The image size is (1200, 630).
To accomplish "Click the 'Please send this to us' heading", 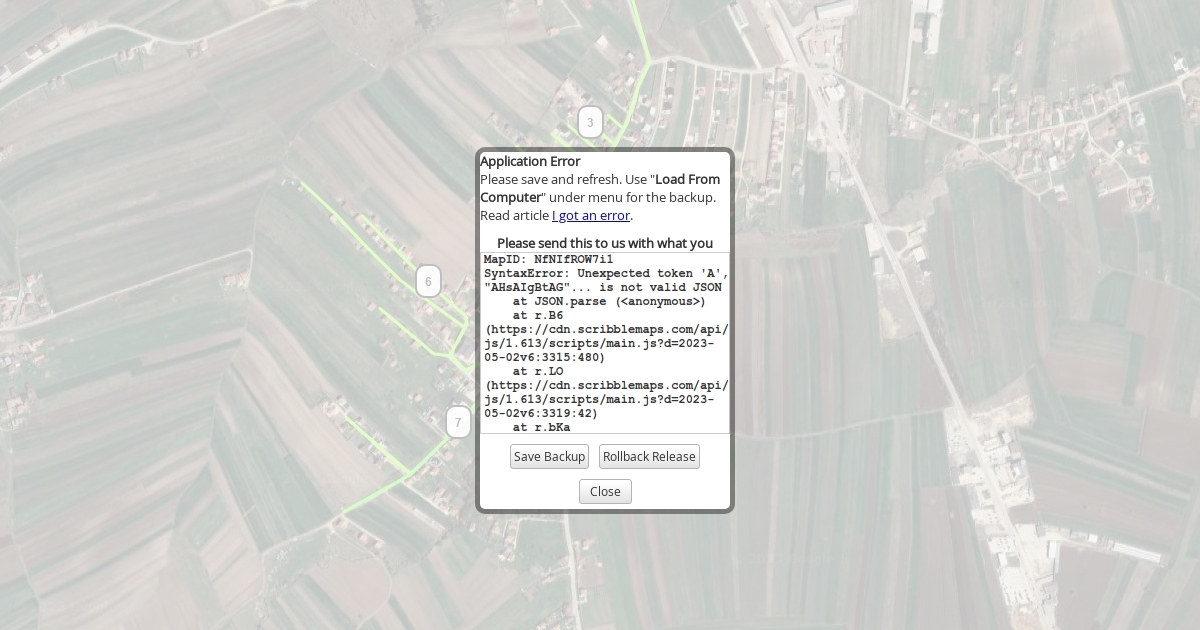I will click(605, 243).
